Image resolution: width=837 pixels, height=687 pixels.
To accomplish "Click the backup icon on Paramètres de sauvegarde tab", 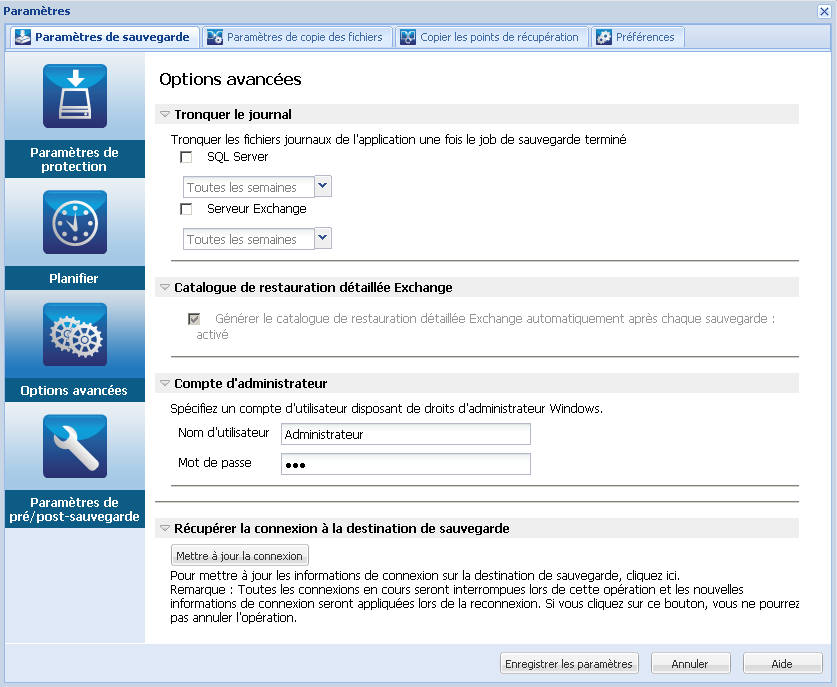I will 22,36.
